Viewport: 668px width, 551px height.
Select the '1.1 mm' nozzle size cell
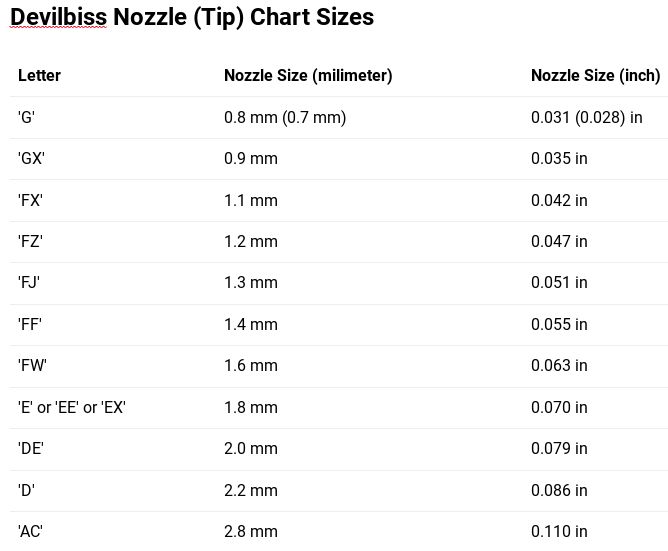tap(251, 200)
